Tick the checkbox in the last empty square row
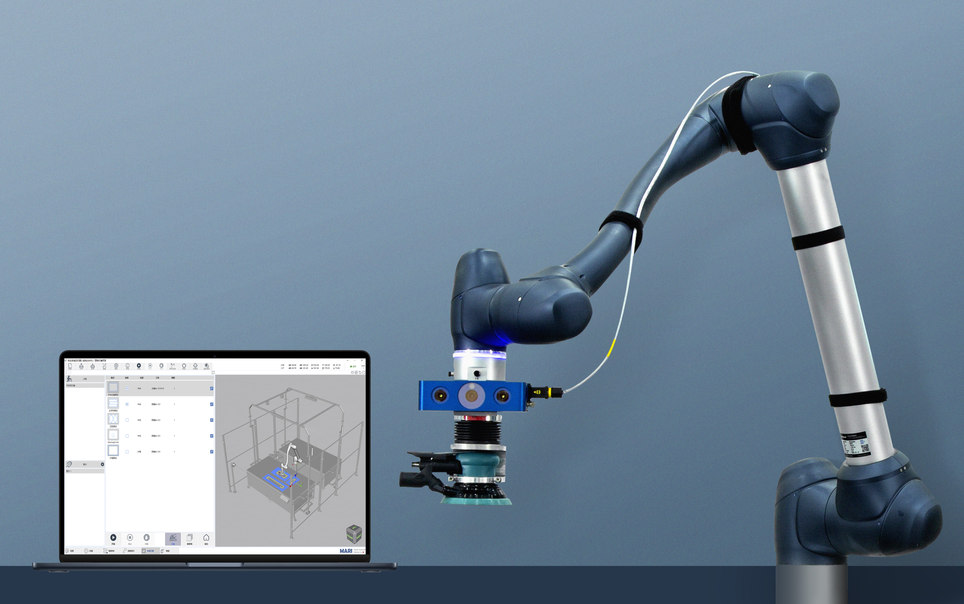This screenshot has height=604, width=964. coord(127,452)
